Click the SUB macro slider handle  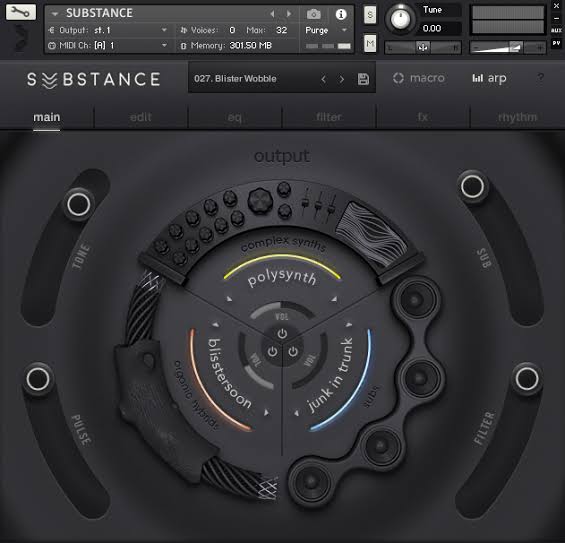tap(472, 186)
